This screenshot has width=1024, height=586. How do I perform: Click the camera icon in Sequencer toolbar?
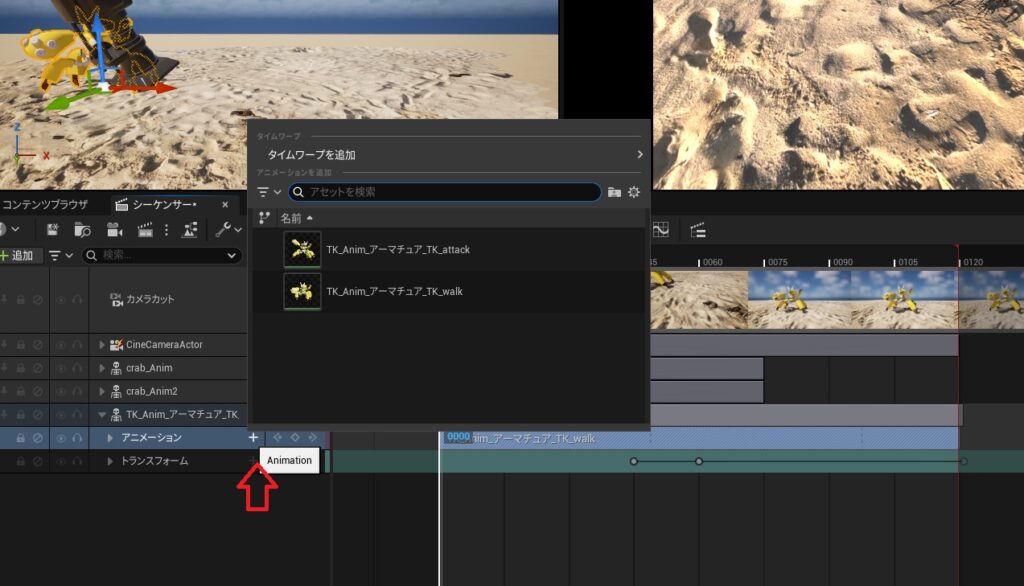point(114,230)
